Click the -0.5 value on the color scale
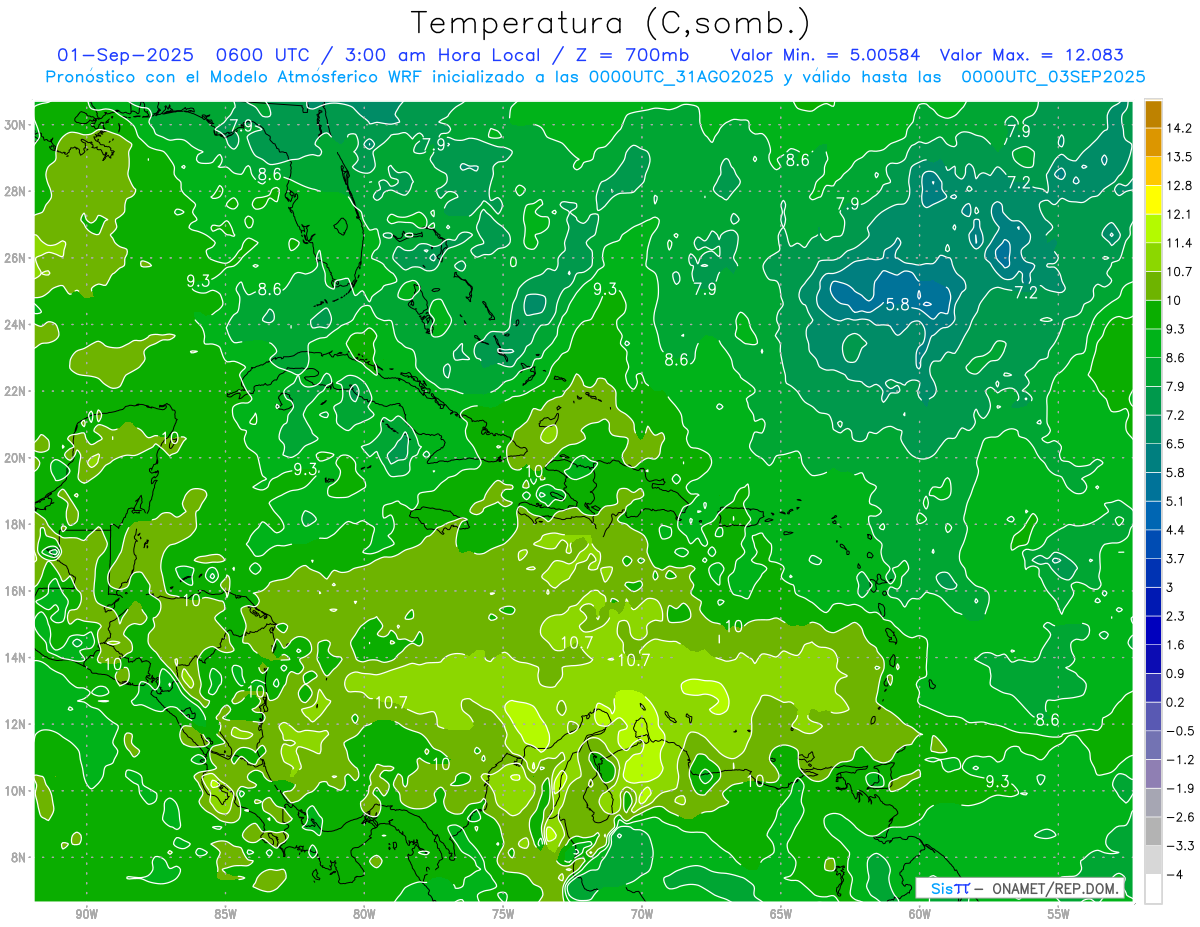Image resolution: width=1200 pixels, height=927 pixels. coord(1179,730)
